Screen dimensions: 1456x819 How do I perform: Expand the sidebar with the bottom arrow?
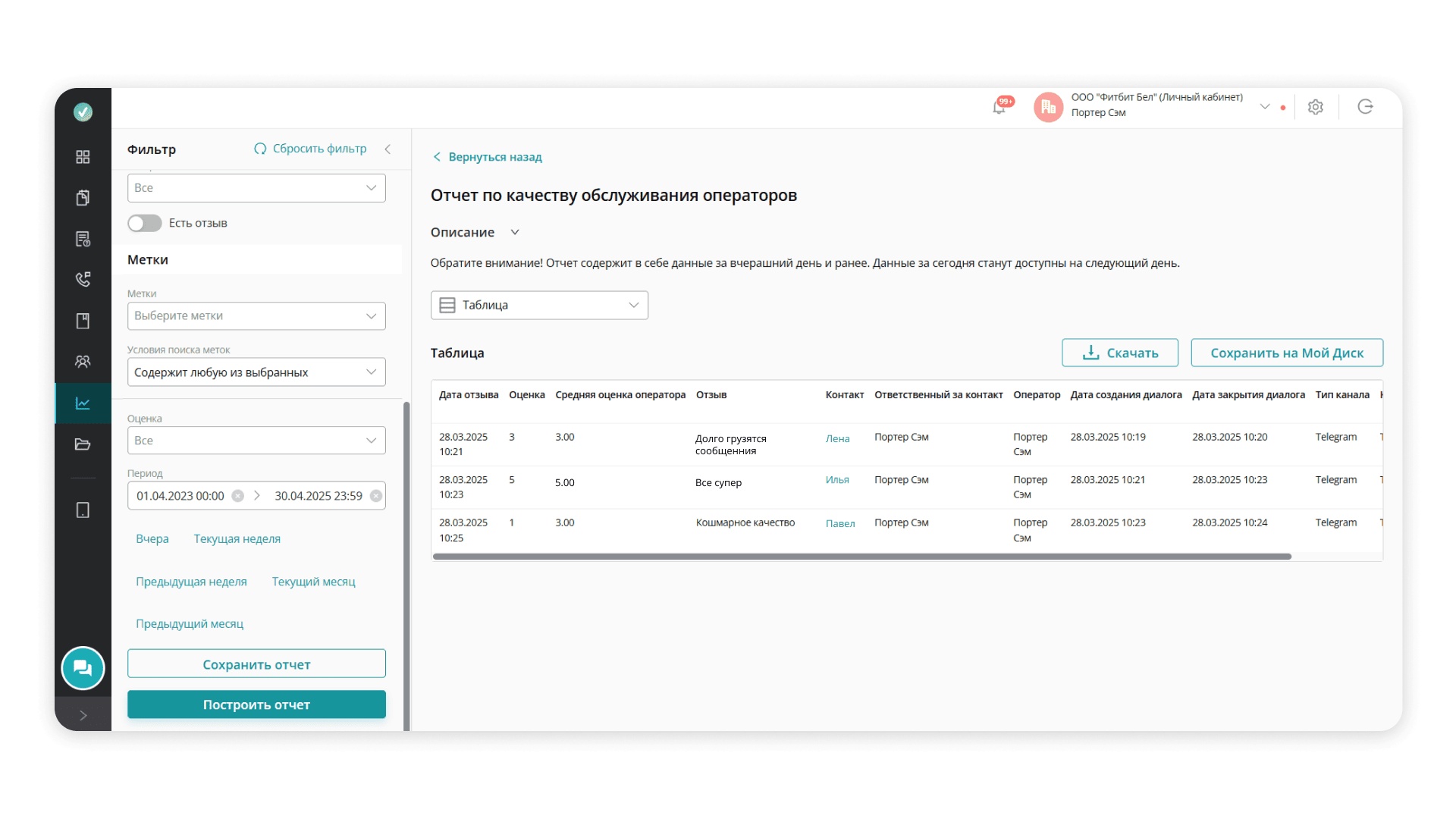83,715
